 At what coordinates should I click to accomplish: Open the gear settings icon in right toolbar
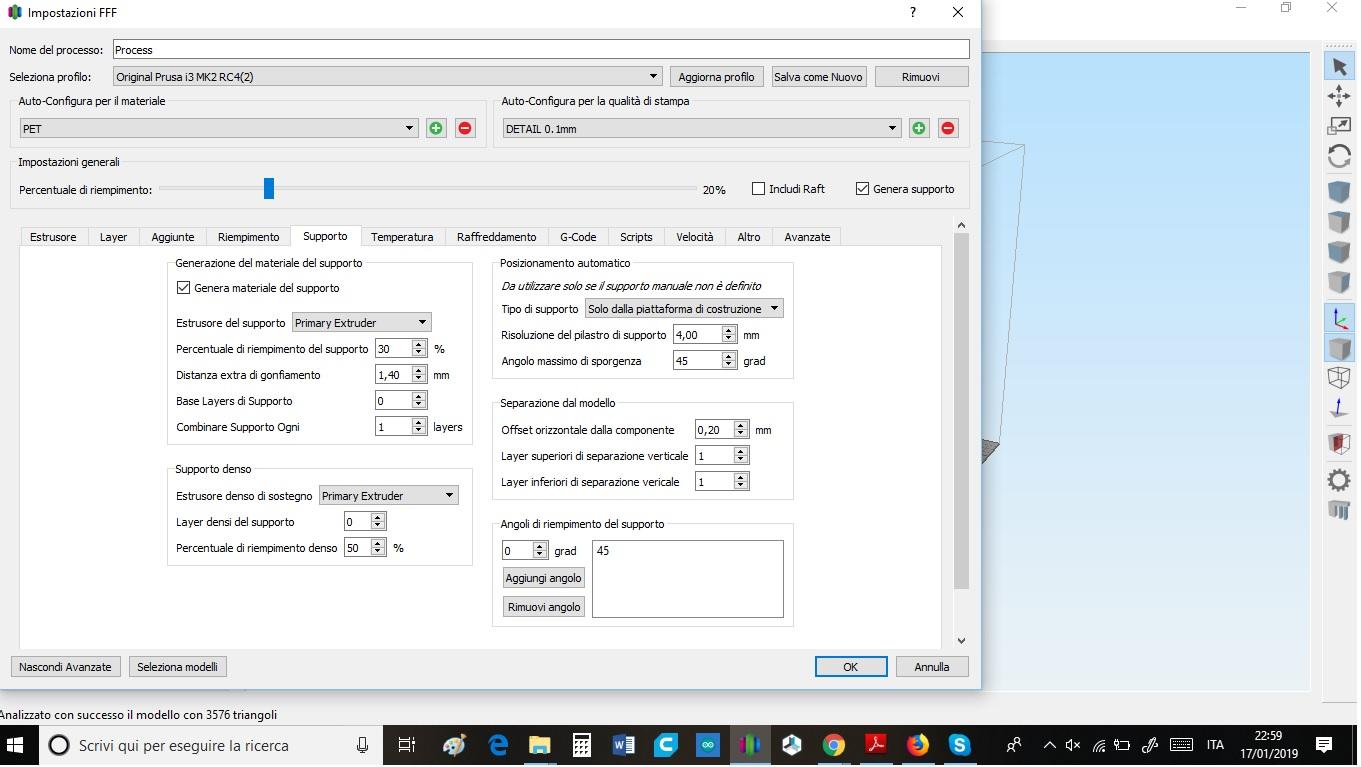[1339, 480]
